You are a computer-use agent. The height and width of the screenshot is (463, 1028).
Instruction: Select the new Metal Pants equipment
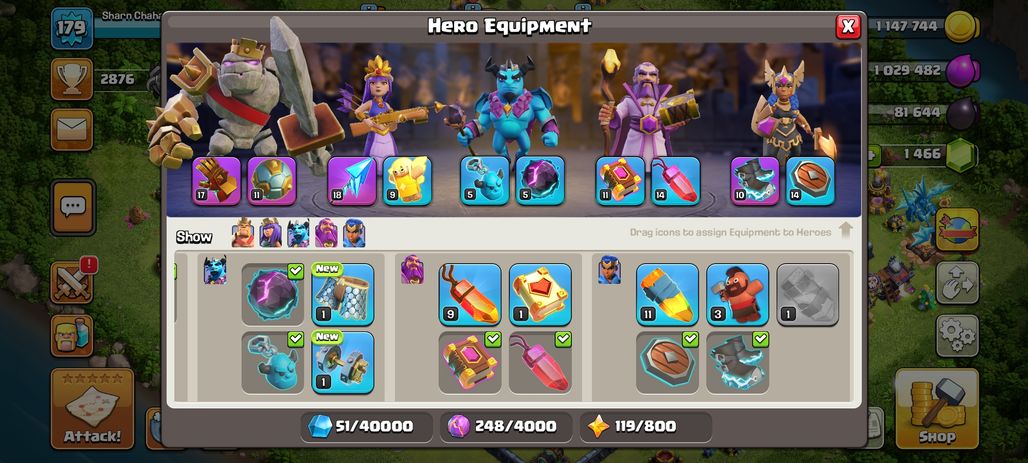pos(342,294)
